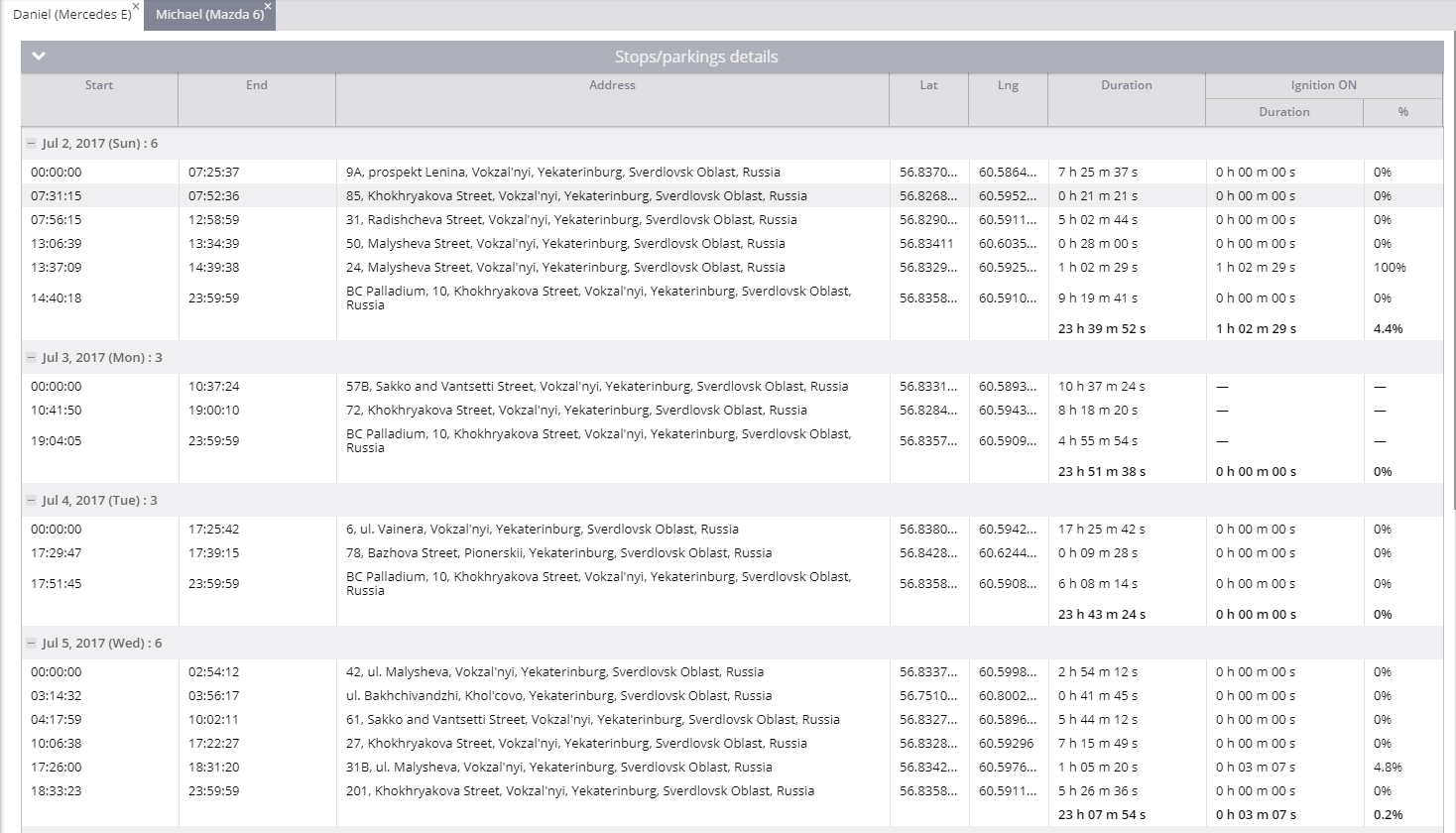Click the main Duration column header
1456x833 pixels.
click(x=1127, y=85)
